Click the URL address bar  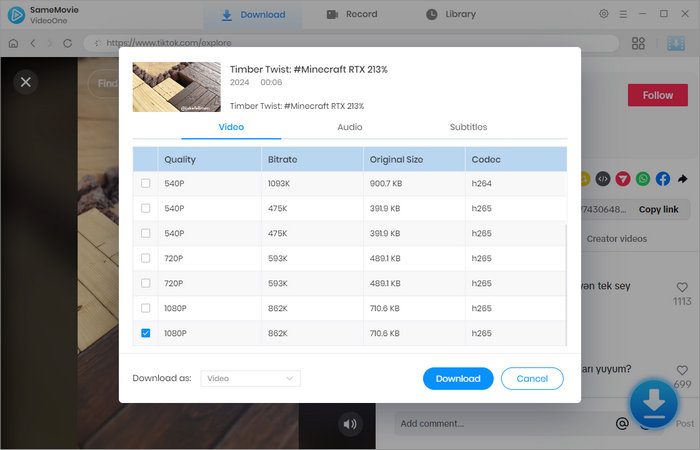tap(351, 43)
